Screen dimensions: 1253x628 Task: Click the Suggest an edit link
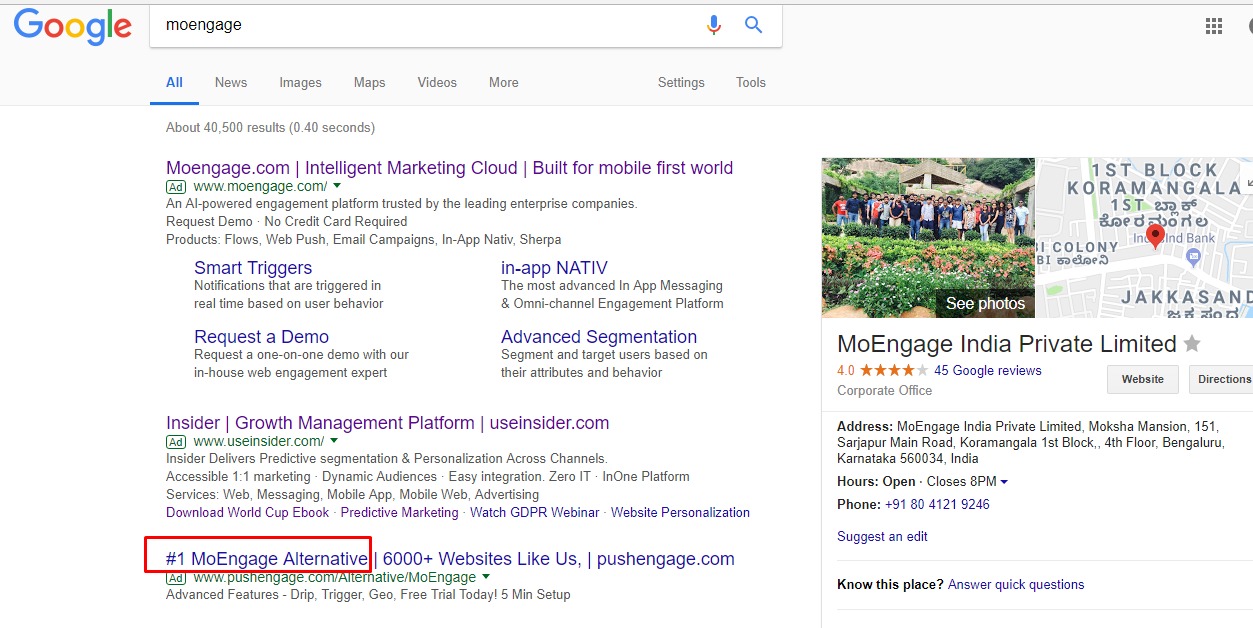click(x=882, y=536)
